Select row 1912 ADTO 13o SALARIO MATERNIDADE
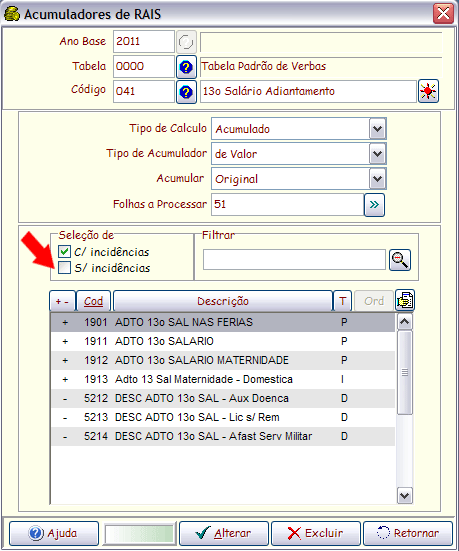The width and height of the screenshot is (459, 551). coord(223,361)
